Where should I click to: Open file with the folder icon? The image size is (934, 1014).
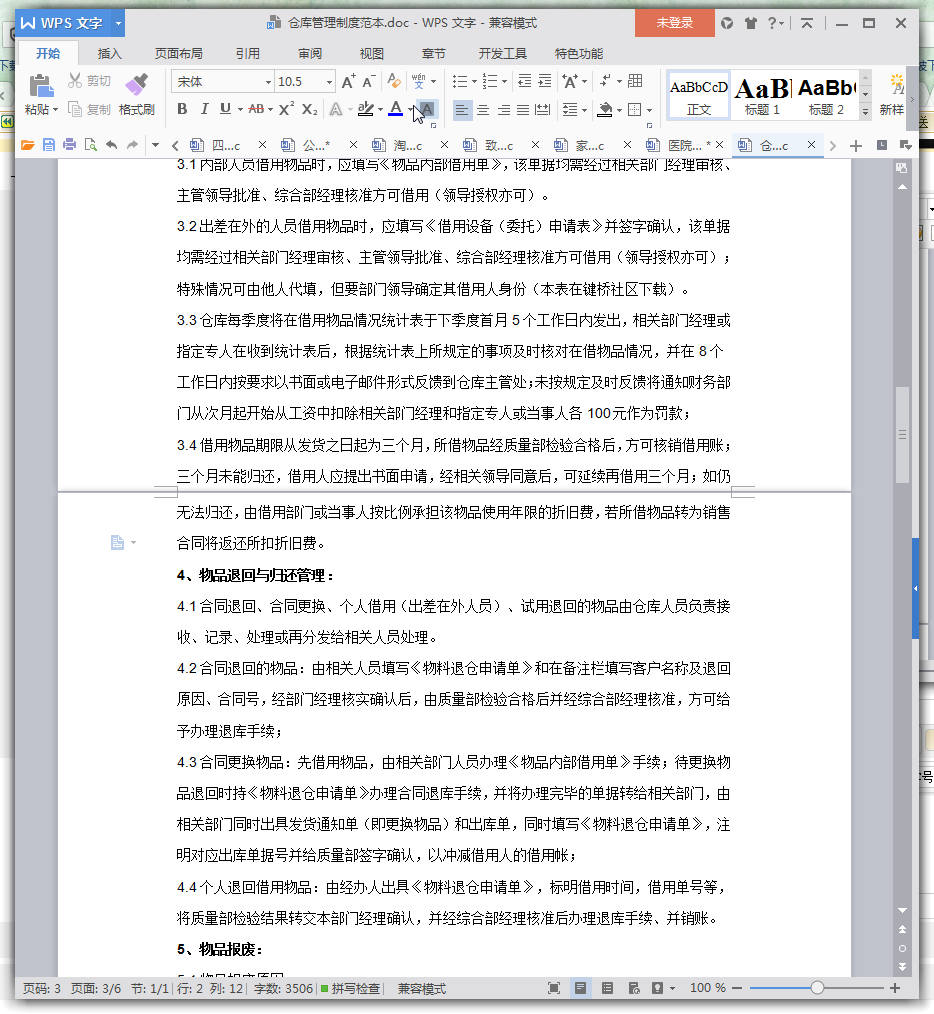[27, 146]
